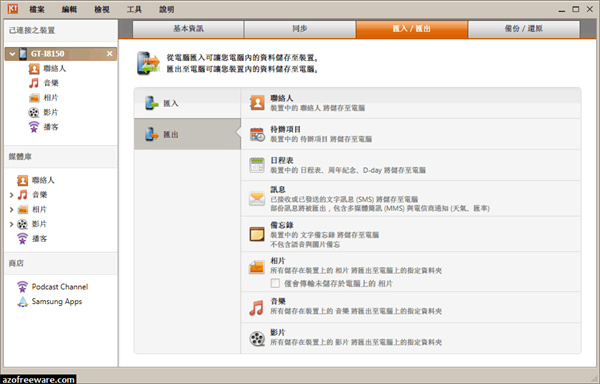600x384 pixels.
Task: Click the Kies logo in title bar
Action: coord(13,8)
